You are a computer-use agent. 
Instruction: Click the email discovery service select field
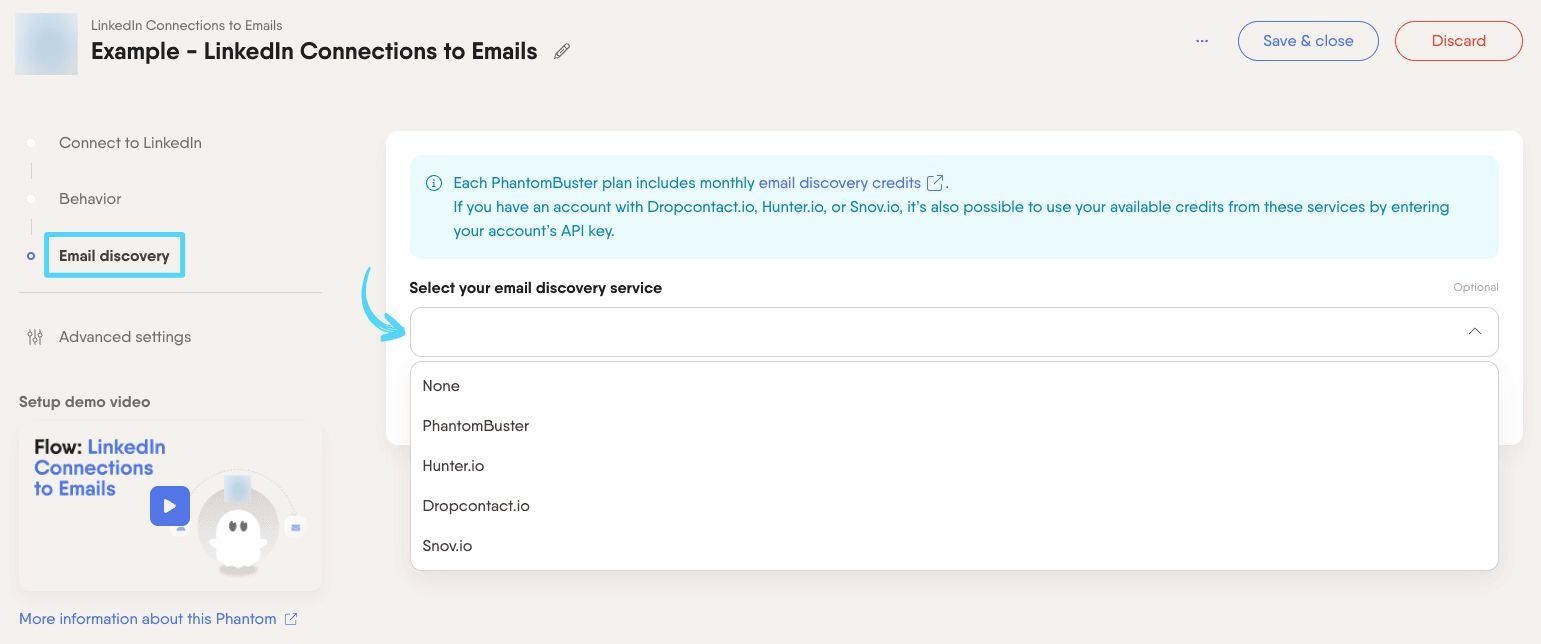click(954, 331)
